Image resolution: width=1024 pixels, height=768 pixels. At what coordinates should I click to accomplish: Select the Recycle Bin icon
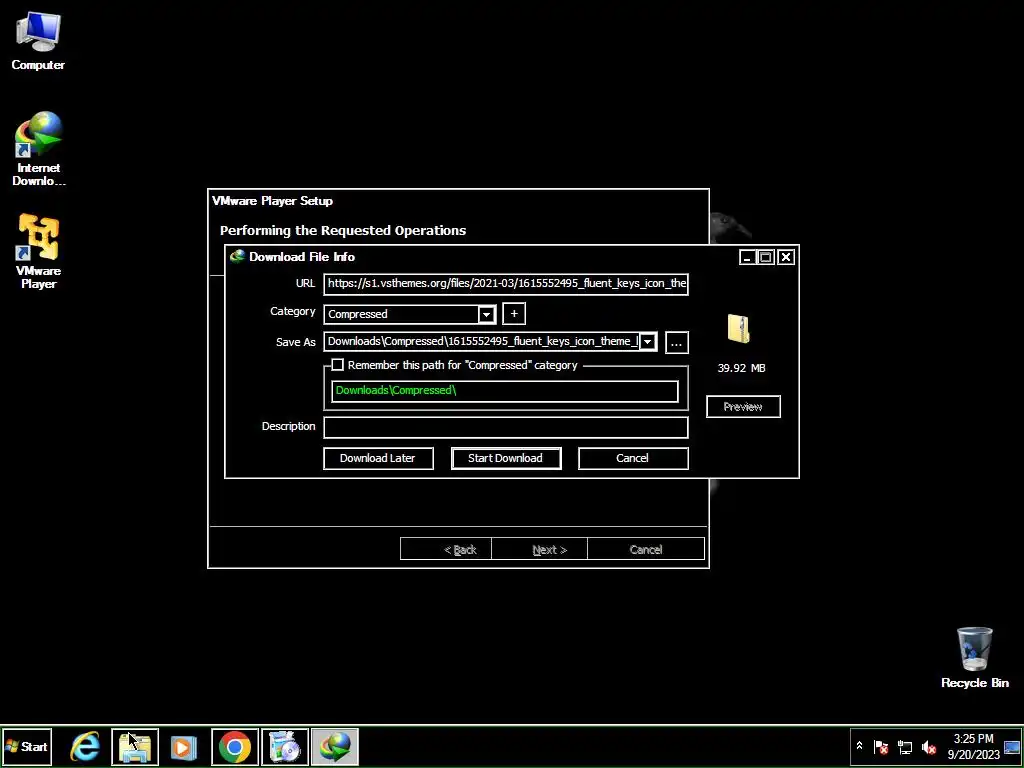point(974,658)
